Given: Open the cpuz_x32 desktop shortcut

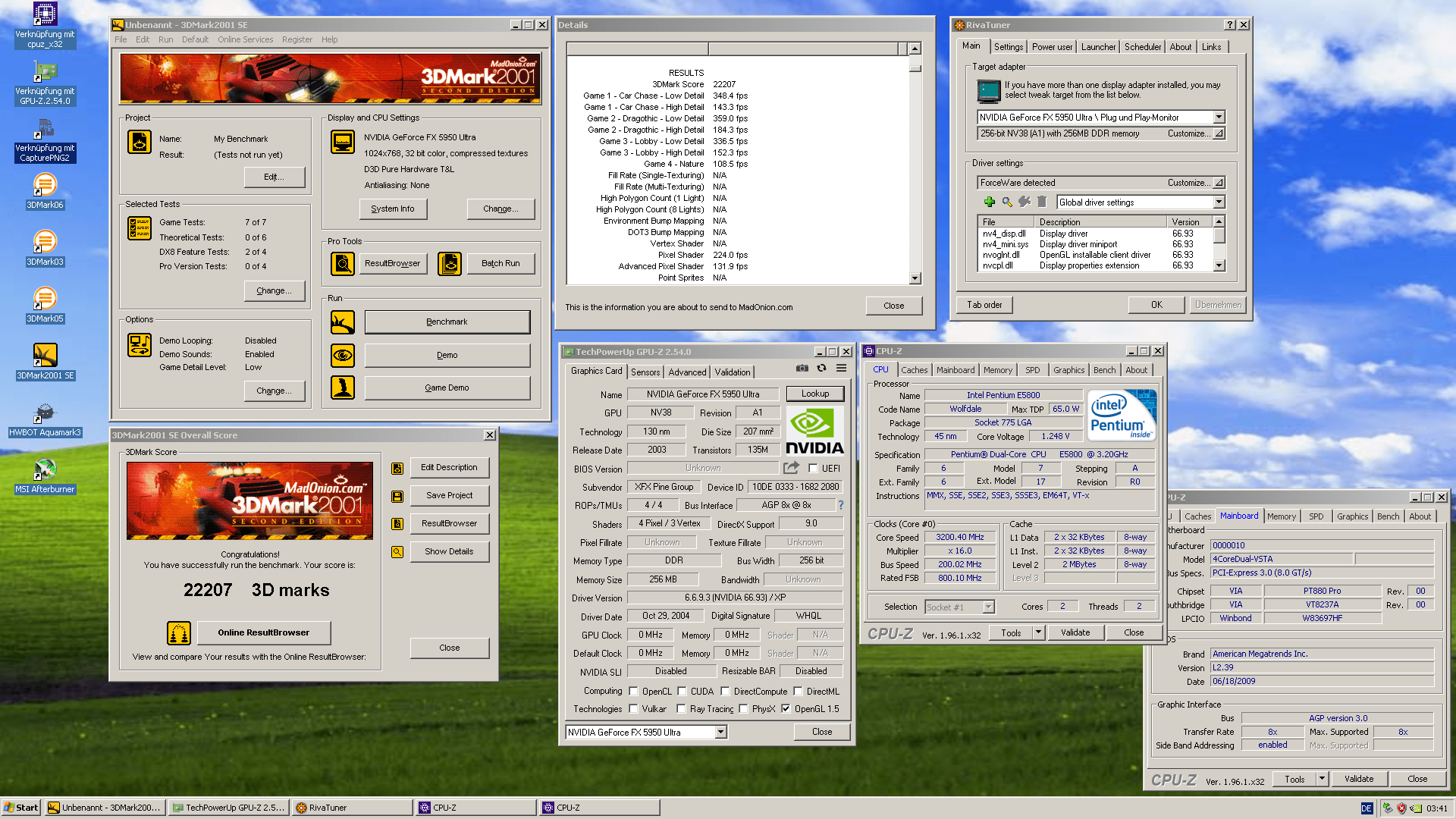Looking at the screenshot, I should point(45,25).
